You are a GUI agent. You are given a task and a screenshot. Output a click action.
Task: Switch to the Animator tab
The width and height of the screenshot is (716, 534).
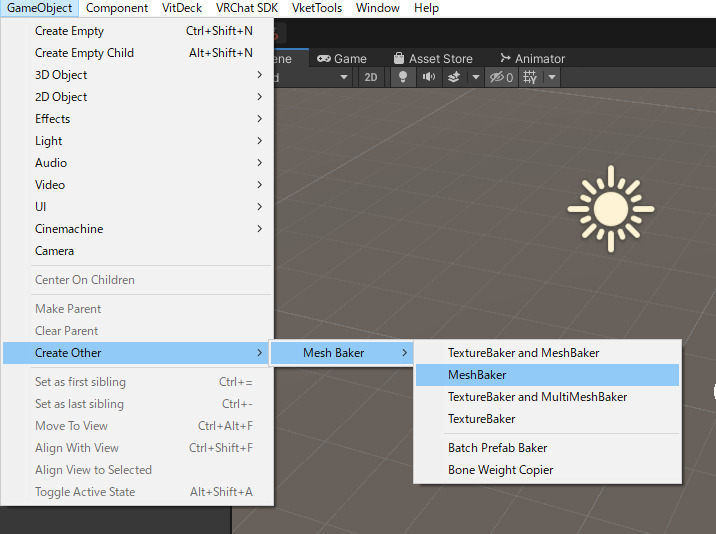click(x=539, y=58)
